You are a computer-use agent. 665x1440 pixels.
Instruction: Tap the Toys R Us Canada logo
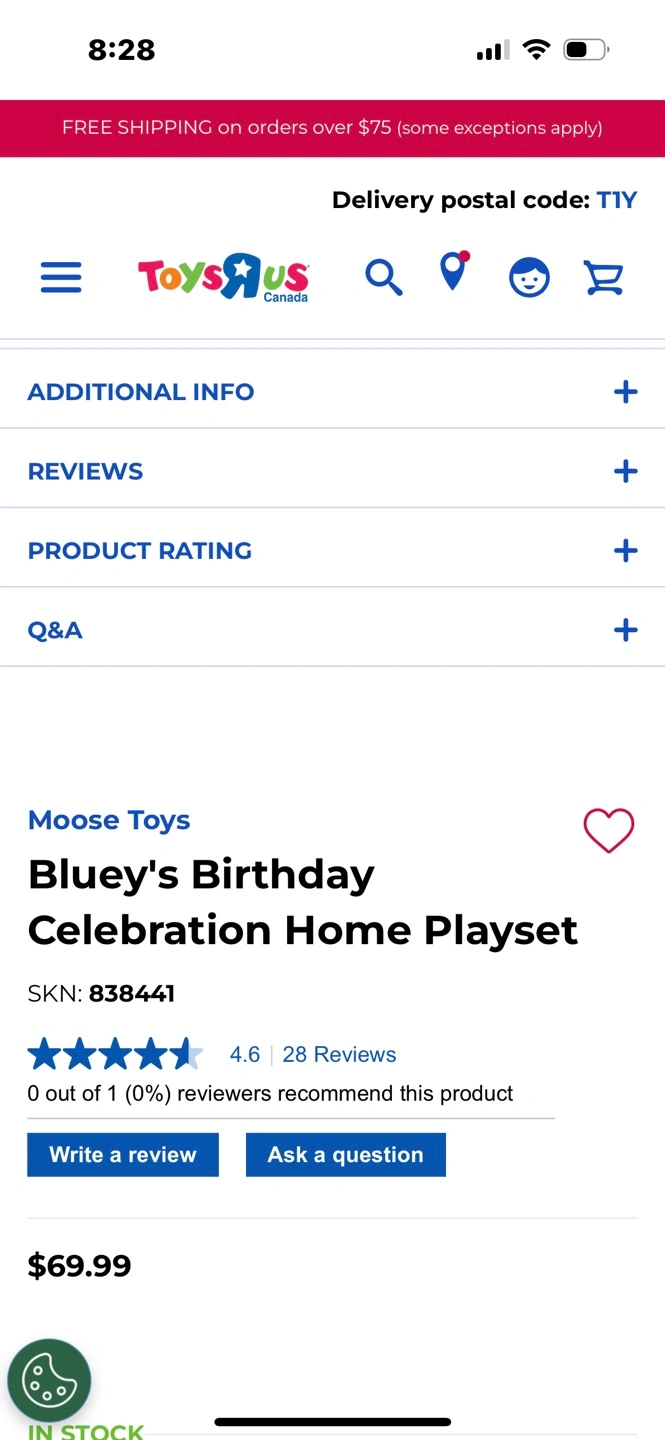pos(223,277)
